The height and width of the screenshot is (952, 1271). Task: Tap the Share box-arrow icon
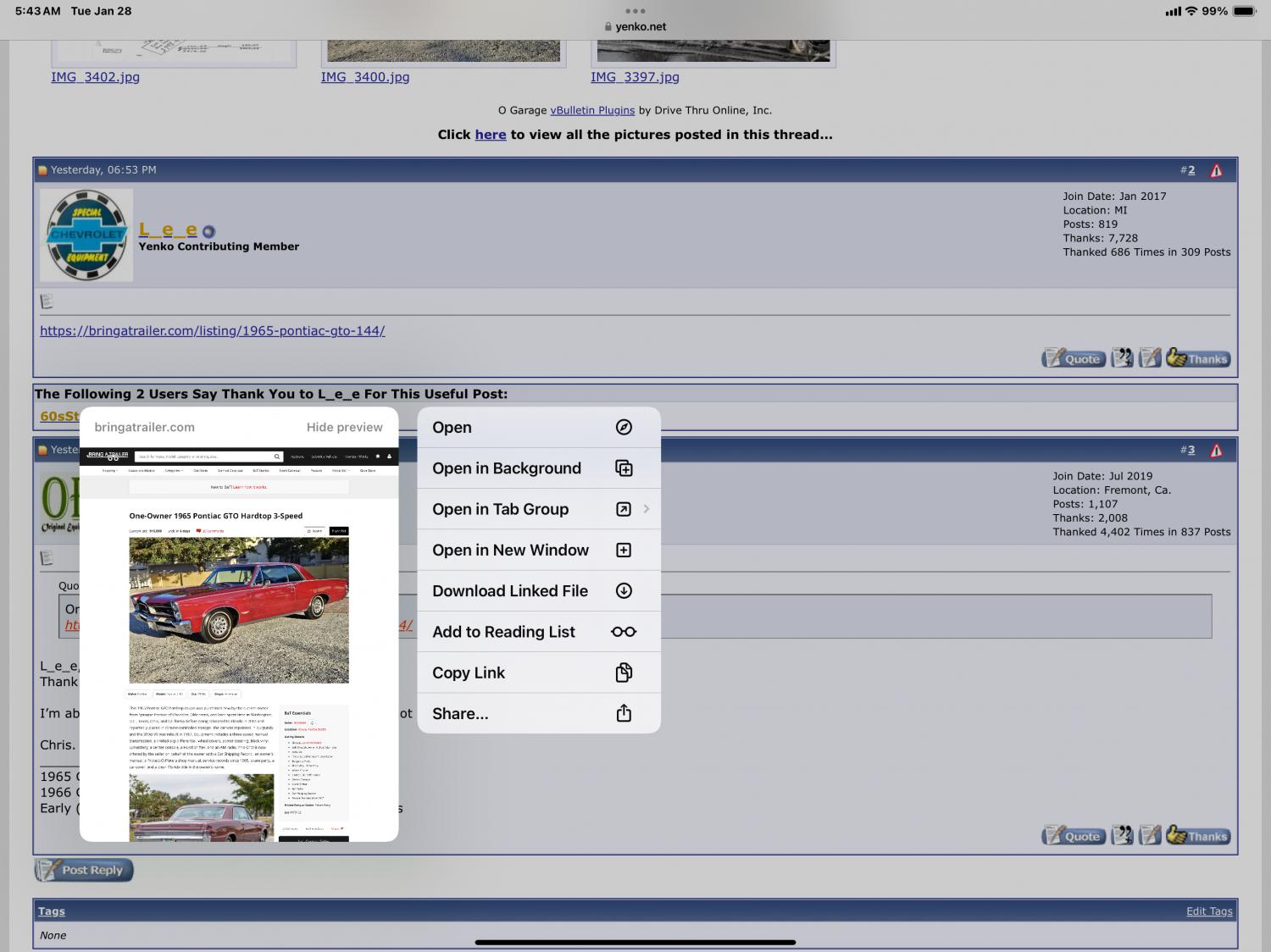coord(624,713)
